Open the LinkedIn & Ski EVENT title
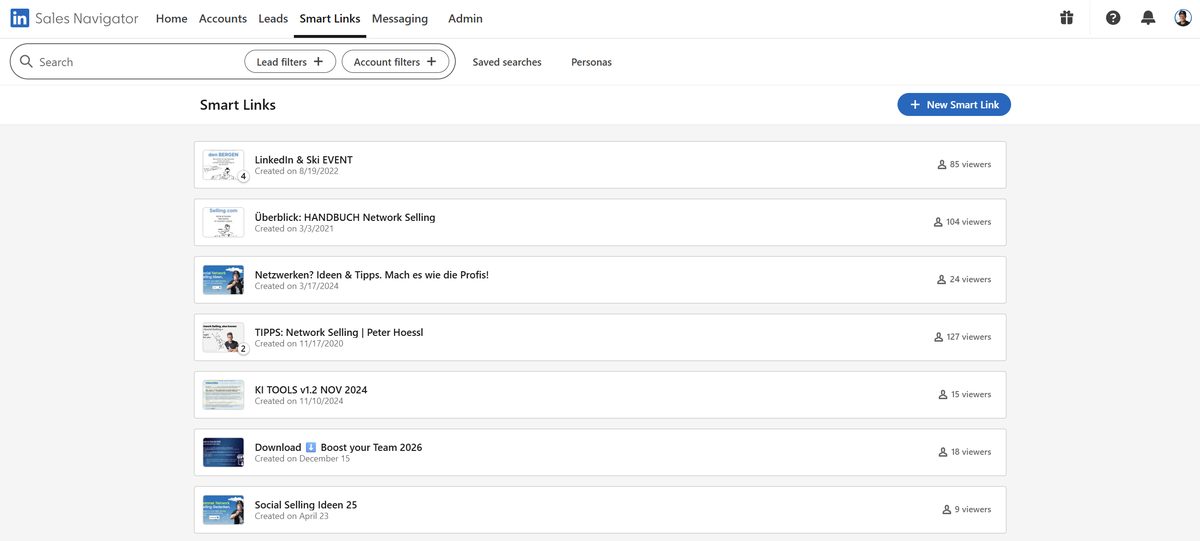This screenshot has width=1200, height=541. (x=304, y=160)
